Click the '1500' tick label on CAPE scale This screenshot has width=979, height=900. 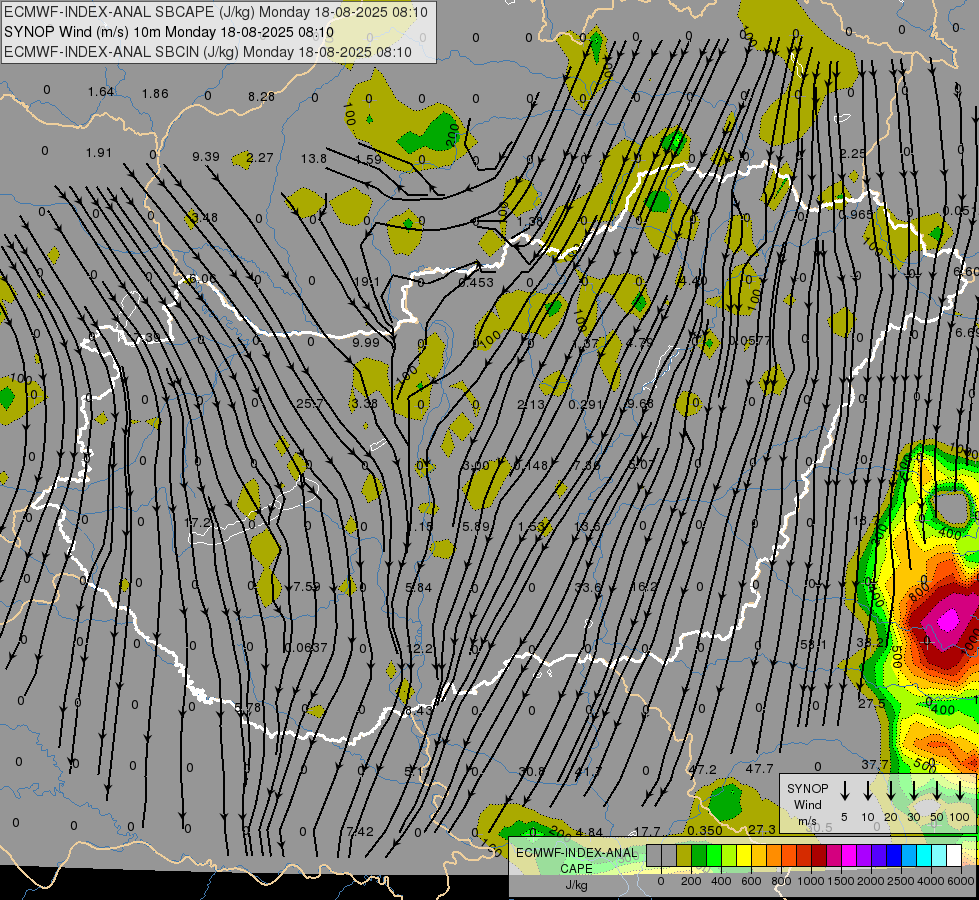841,881
